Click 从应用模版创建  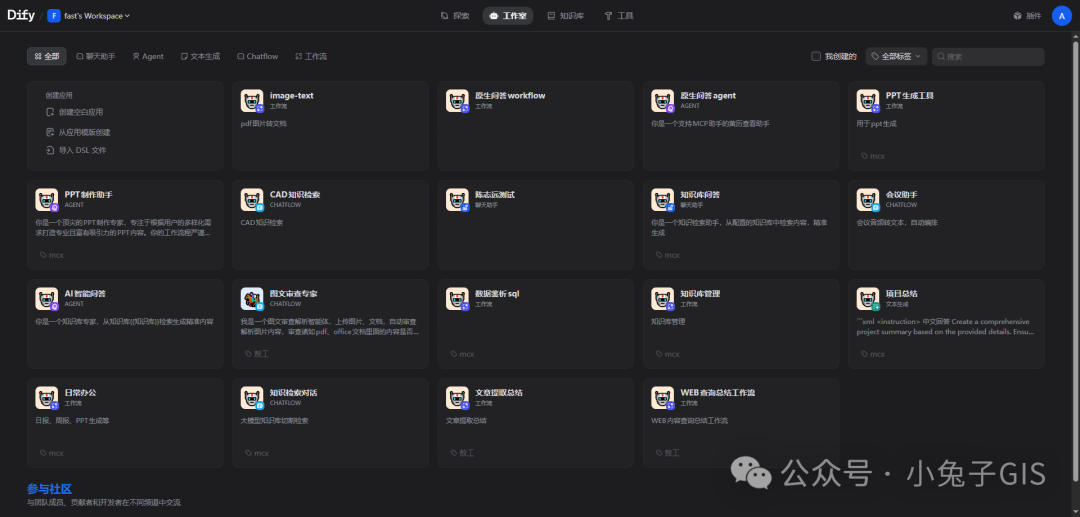coord(78,132)
